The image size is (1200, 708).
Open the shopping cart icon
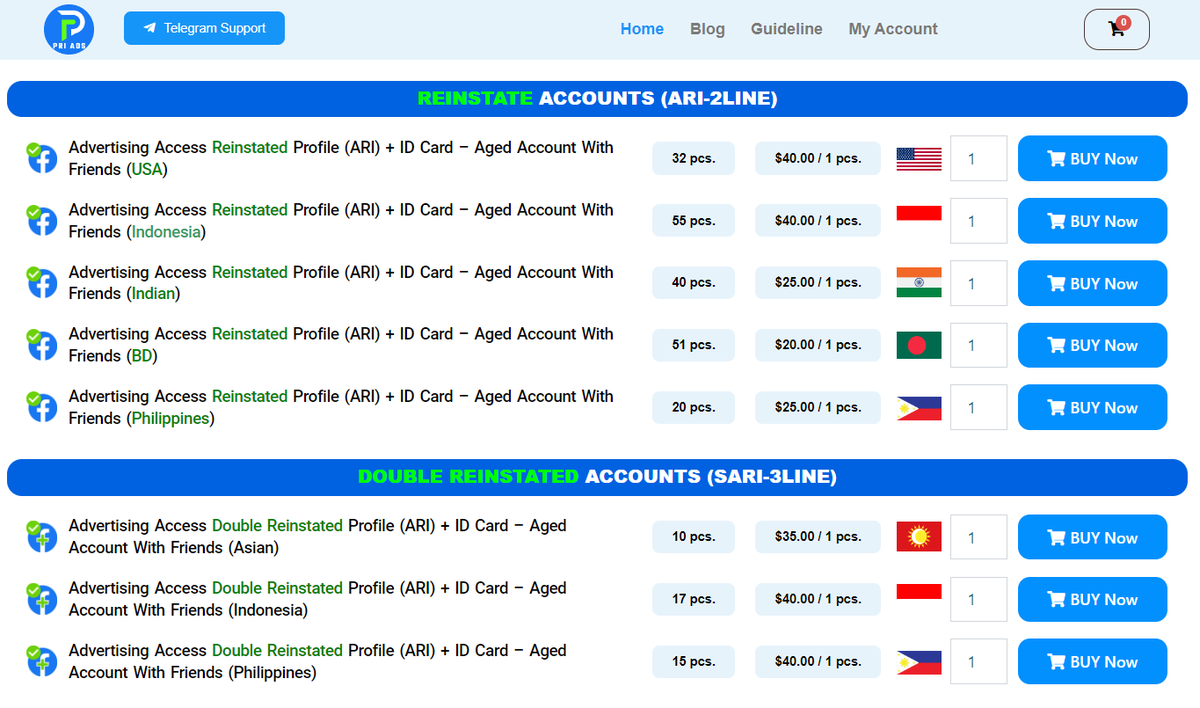[x=1117, y=29]
